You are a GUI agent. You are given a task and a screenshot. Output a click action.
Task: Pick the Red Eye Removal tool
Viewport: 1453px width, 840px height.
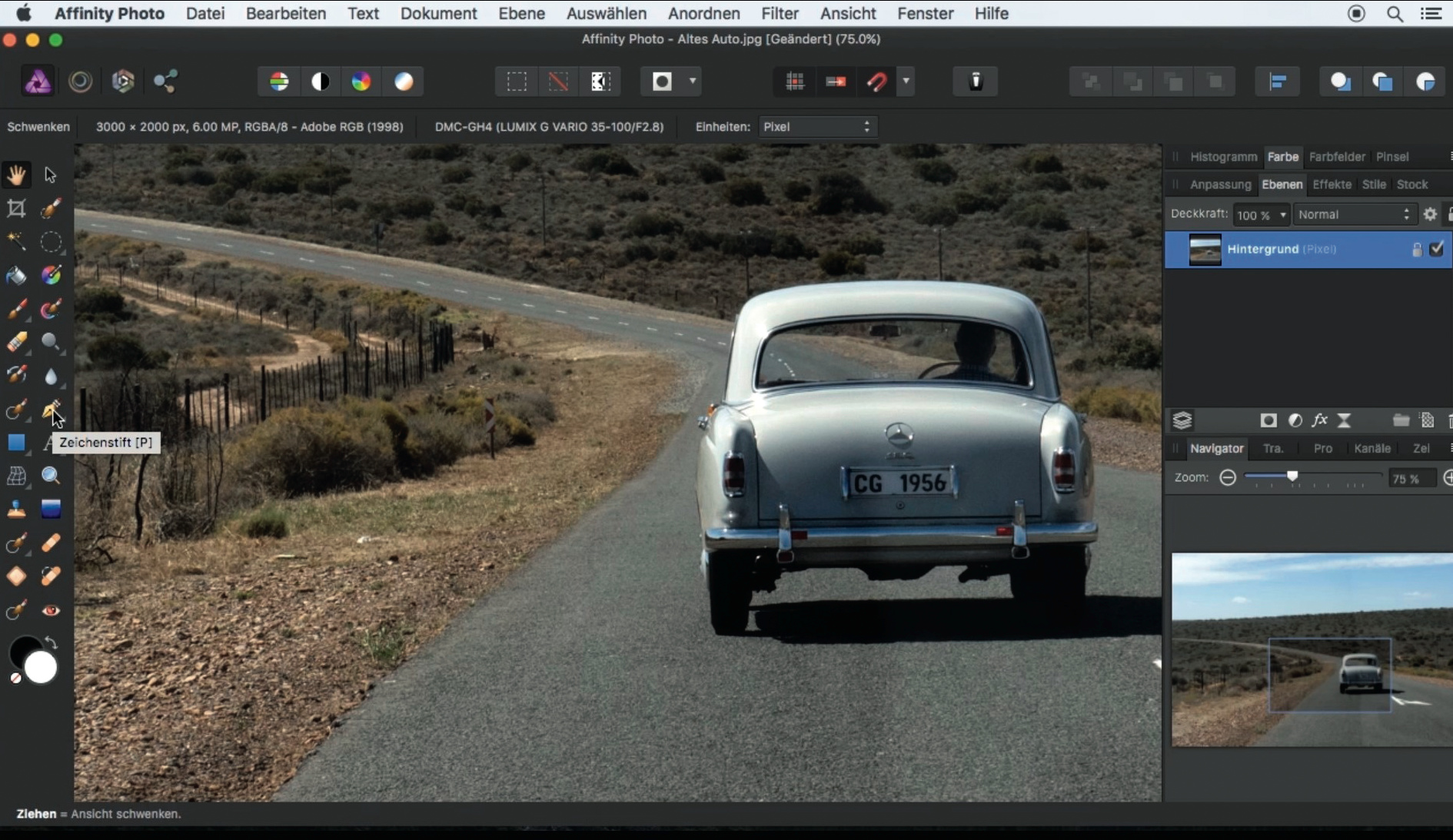[x=51, y=611]
